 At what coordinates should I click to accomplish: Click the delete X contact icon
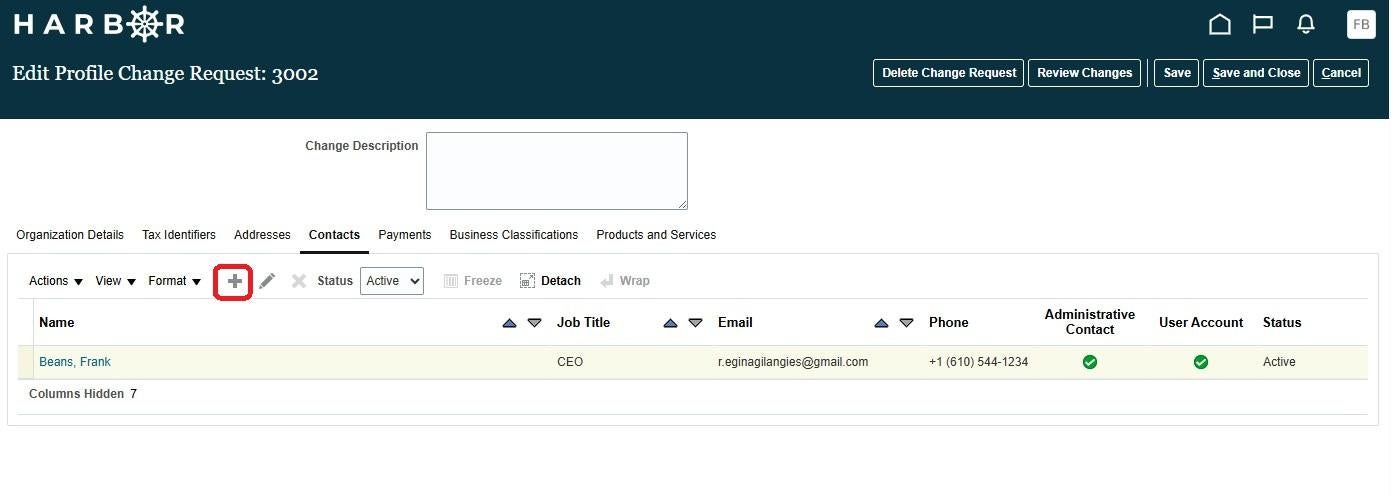(x=298, y=281)
